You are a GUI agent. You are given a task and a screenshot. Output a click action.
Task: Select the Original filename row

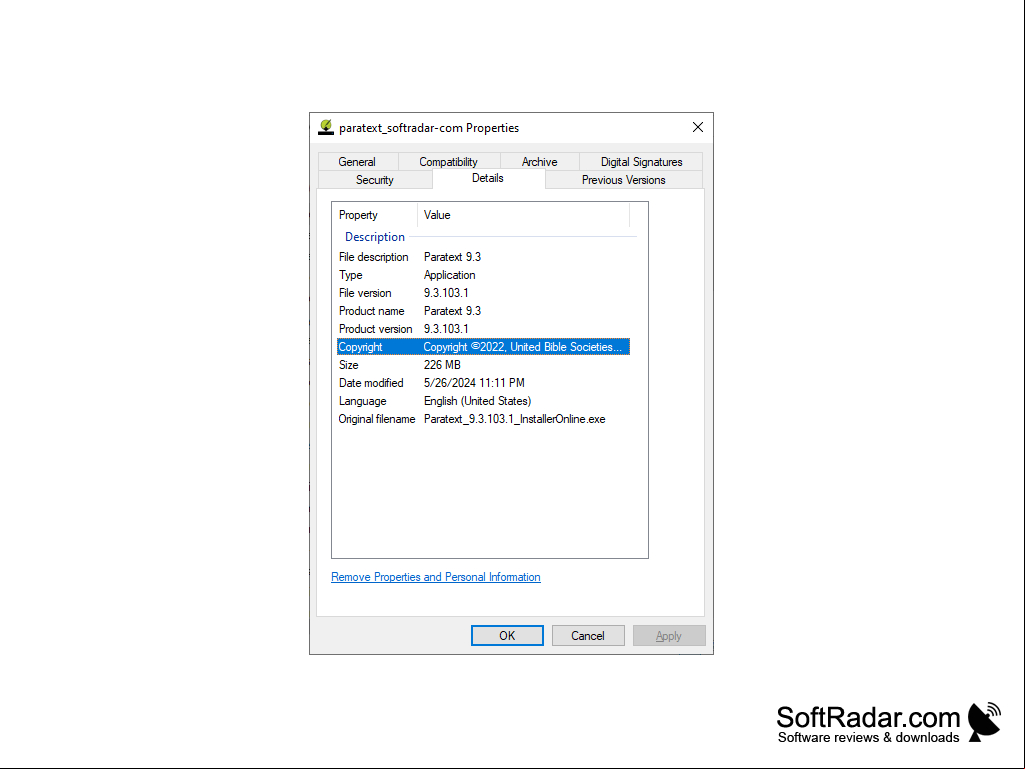coord(483,419)
